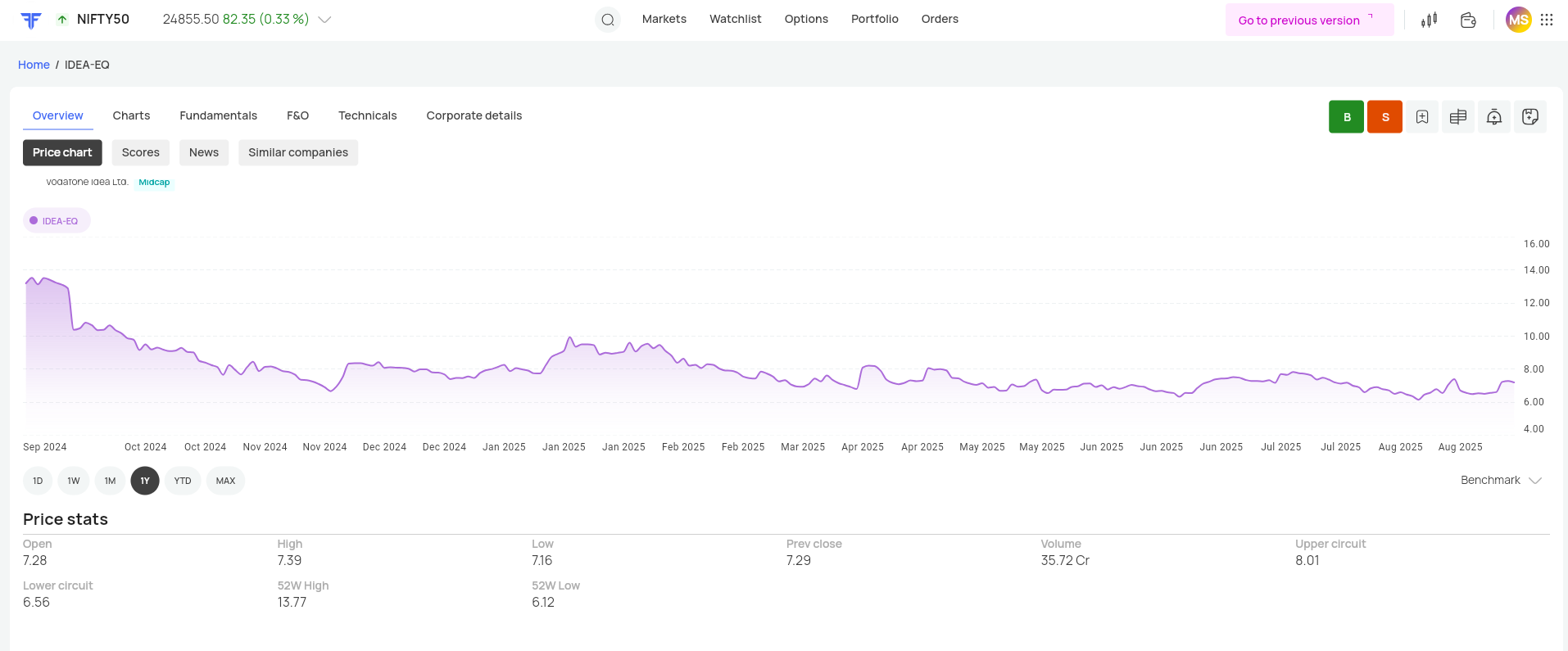Set chart range to 1W
The height and width of the screenshot is (651, 1568).
tap(74, 481)
